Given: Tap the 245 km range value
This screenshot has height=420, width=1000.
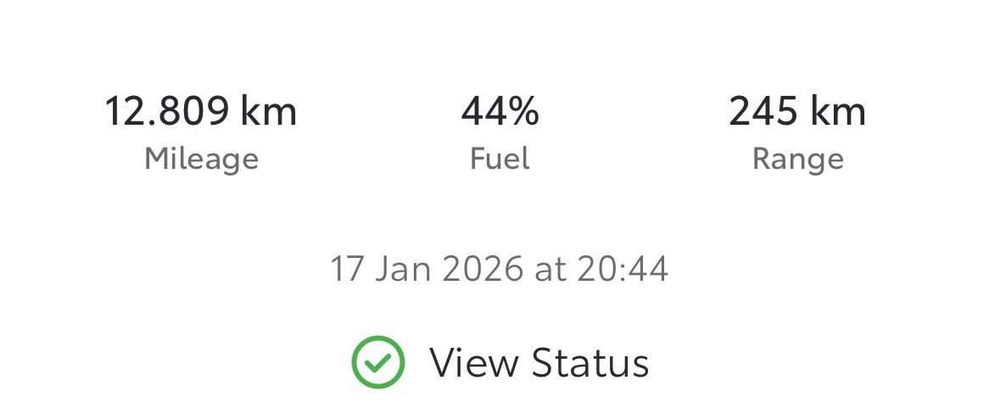Looking at the screenshot, I should [797, 111].
